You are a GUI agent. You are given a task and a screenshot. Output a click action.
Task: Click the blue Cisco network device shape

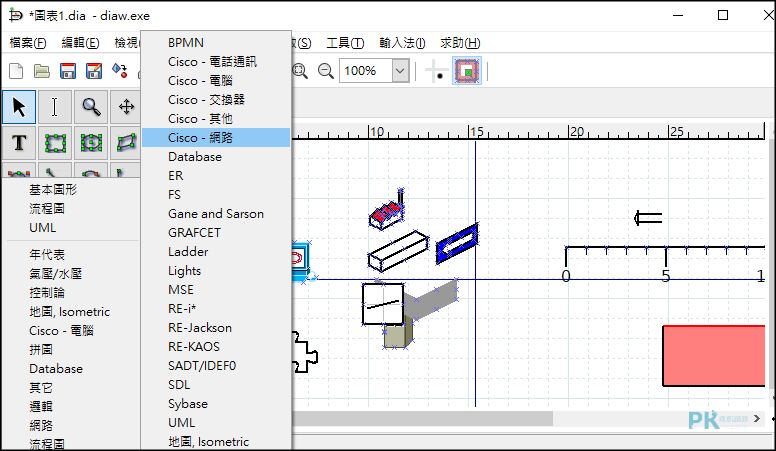457,243
